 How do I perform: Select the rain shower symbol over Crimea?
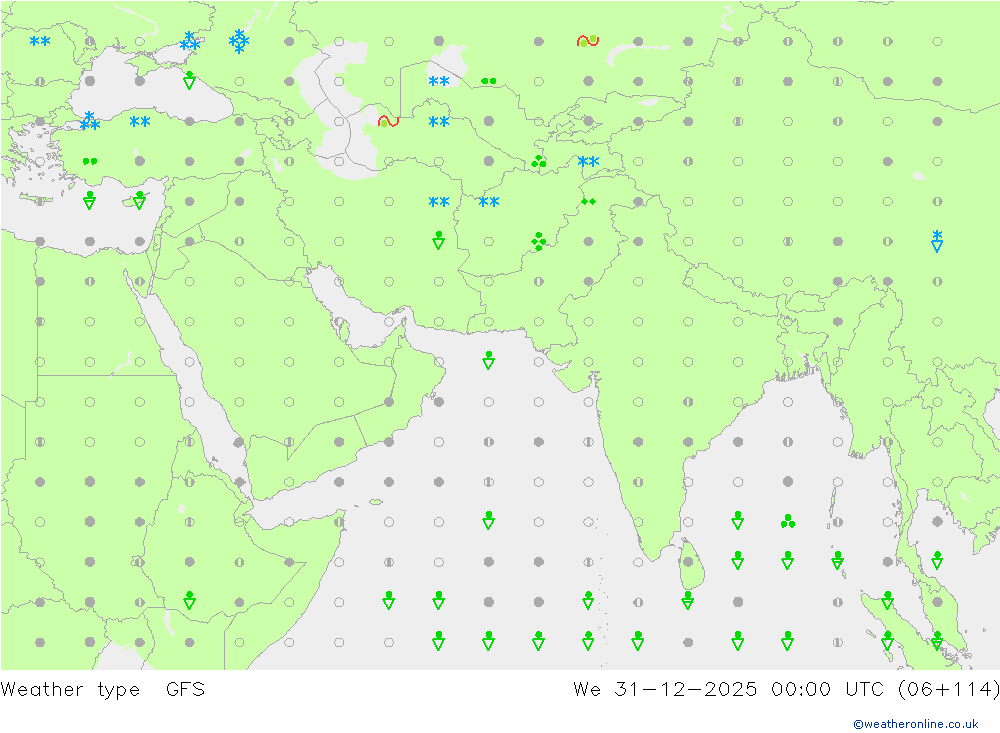click(189, 80)
